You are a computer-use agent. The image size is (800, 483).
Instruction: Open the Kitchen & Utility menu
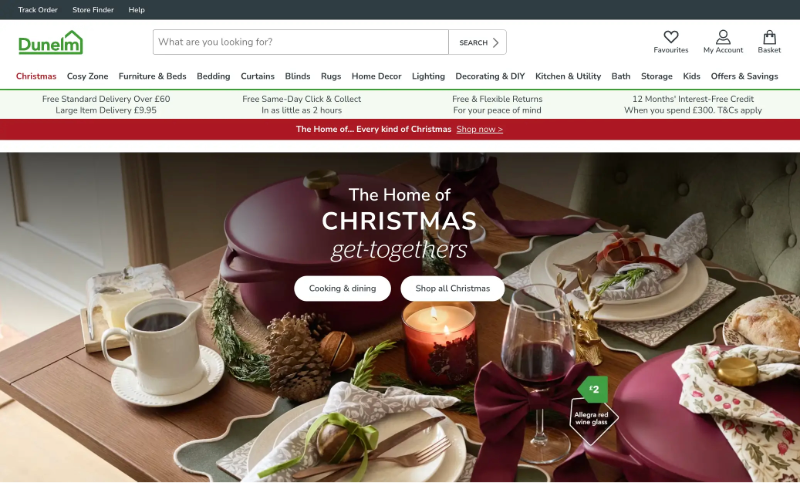[568, 76]
